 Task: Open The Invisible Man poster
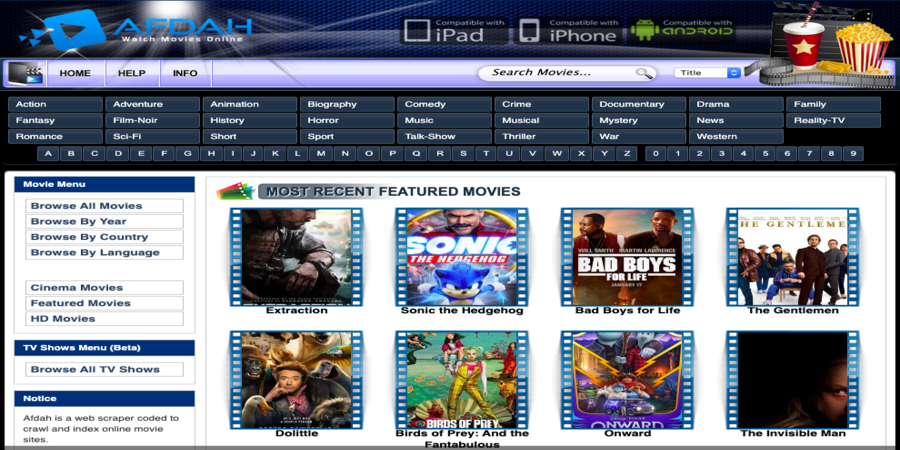click(793, 379)
